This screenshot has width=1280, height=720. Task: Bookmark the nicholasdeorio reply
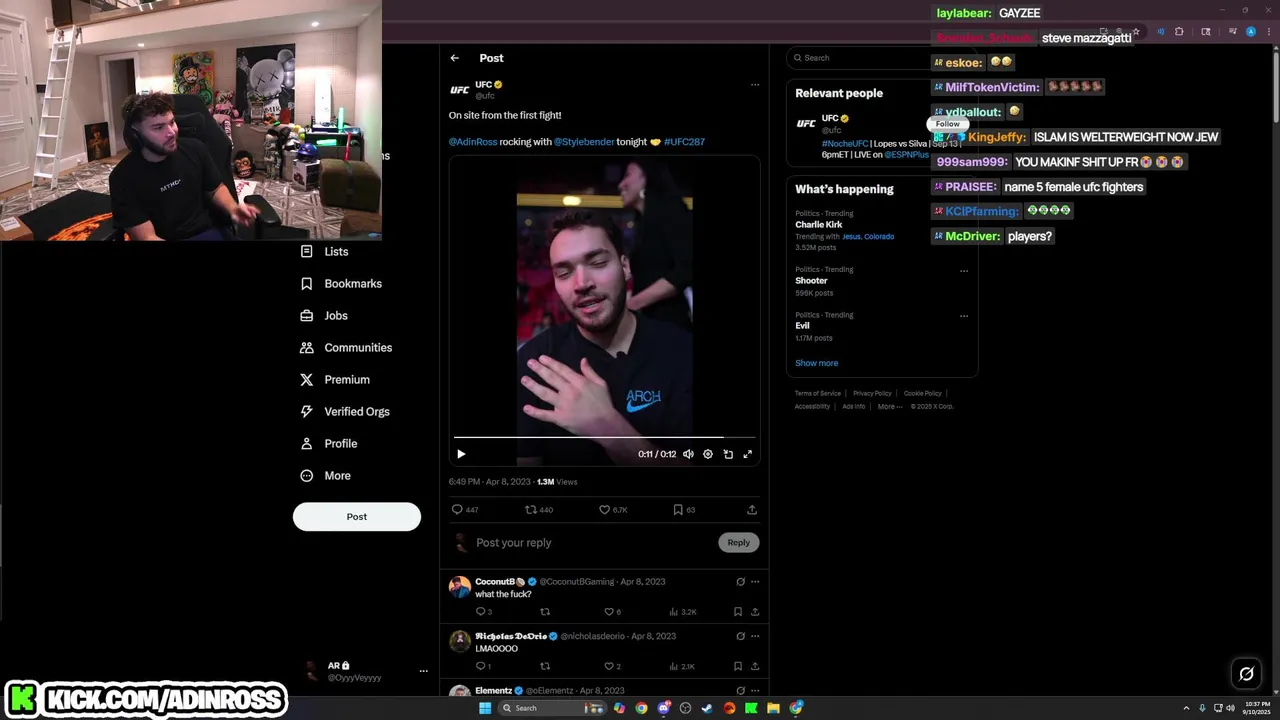[x=738, y=666]
